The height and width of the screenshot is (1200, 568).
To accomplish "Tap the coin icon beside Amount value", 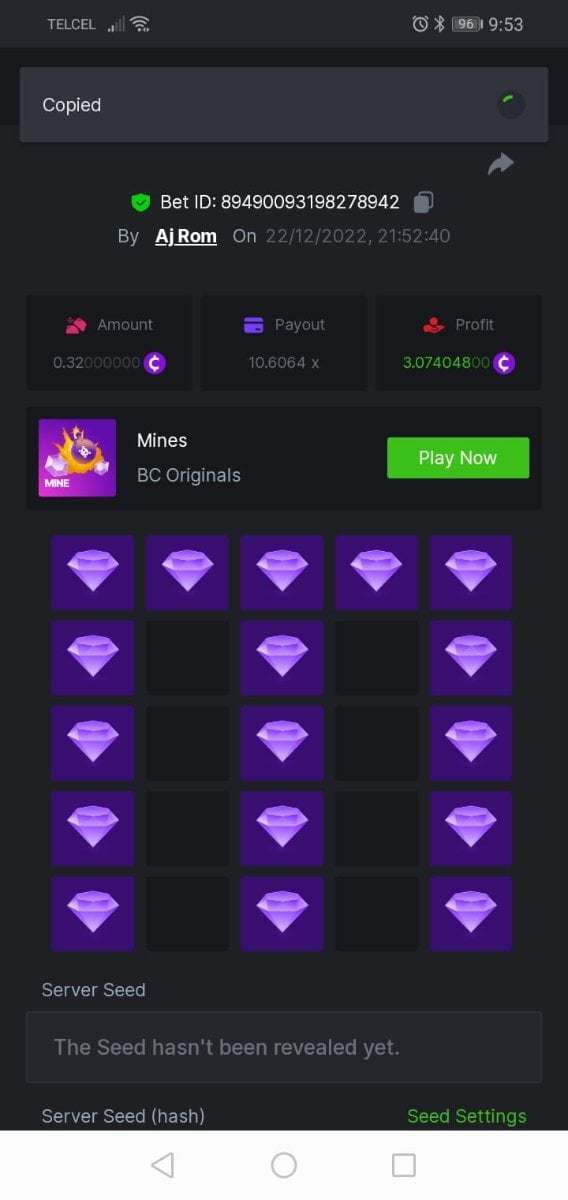I will [x=155, y=362].
